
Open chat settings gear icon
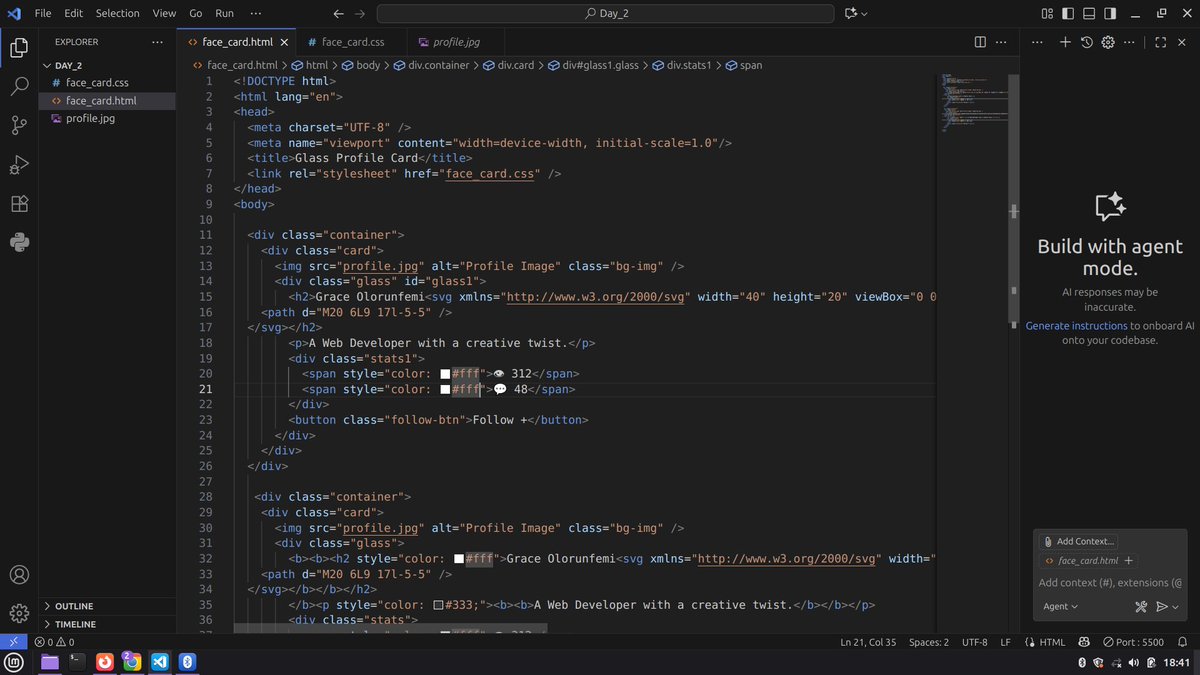click(x=1108, y=42)
